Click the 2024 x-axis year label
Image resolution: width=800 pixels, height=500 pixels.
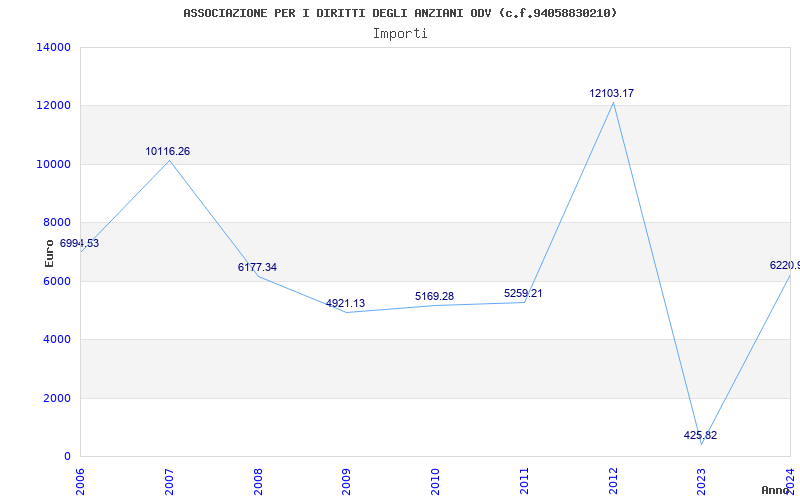point(790,481)
